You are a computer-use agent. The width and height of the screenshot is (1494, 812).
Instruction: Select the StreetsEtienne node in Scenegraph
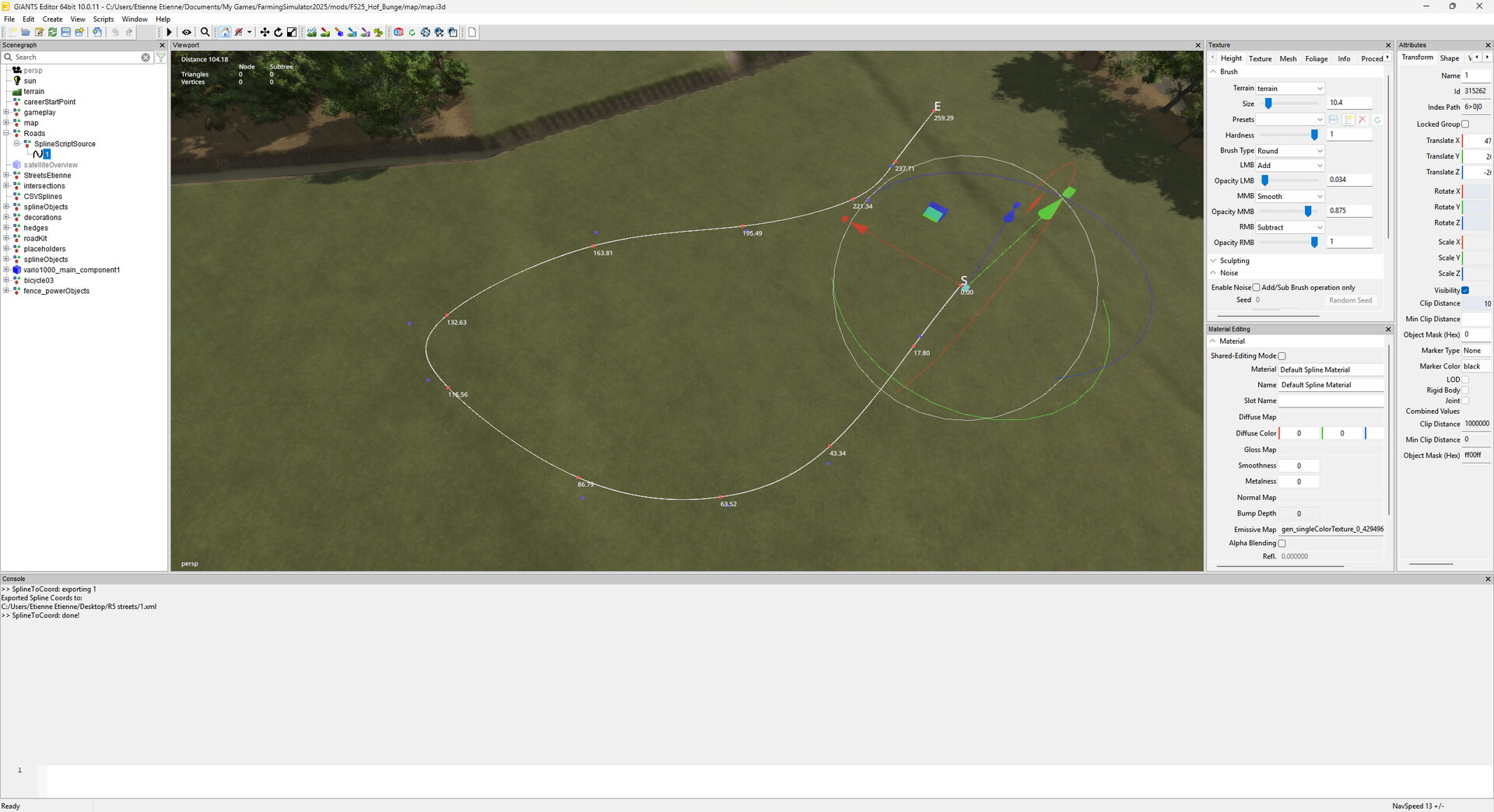[47, 176]
